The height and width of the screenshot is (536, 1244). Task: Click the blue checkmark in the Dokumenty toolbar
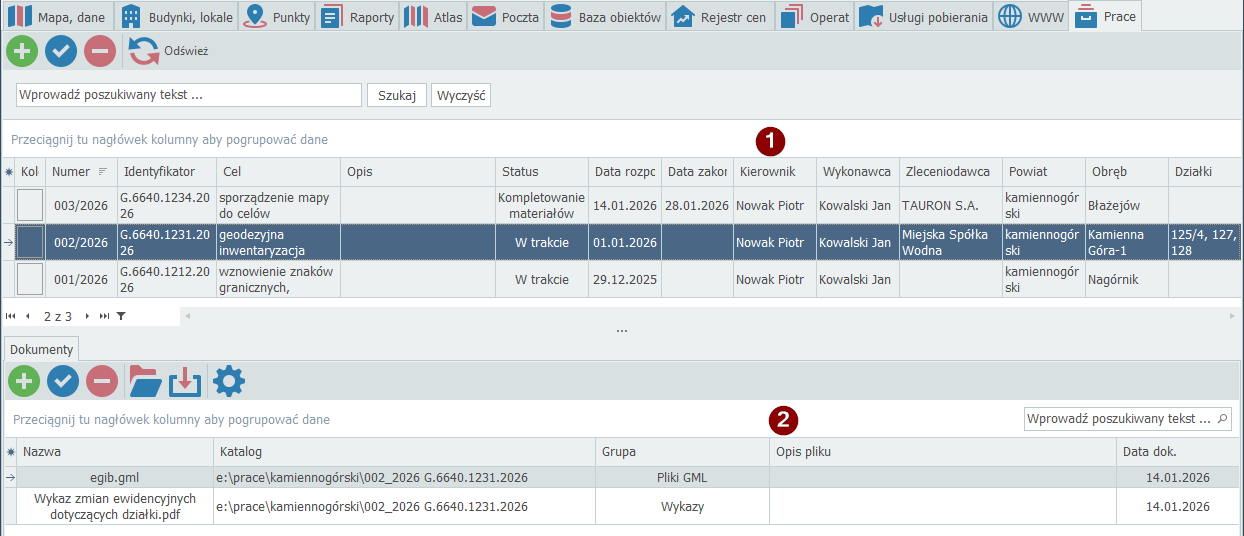pyautogui.click(x=63, y=381)
